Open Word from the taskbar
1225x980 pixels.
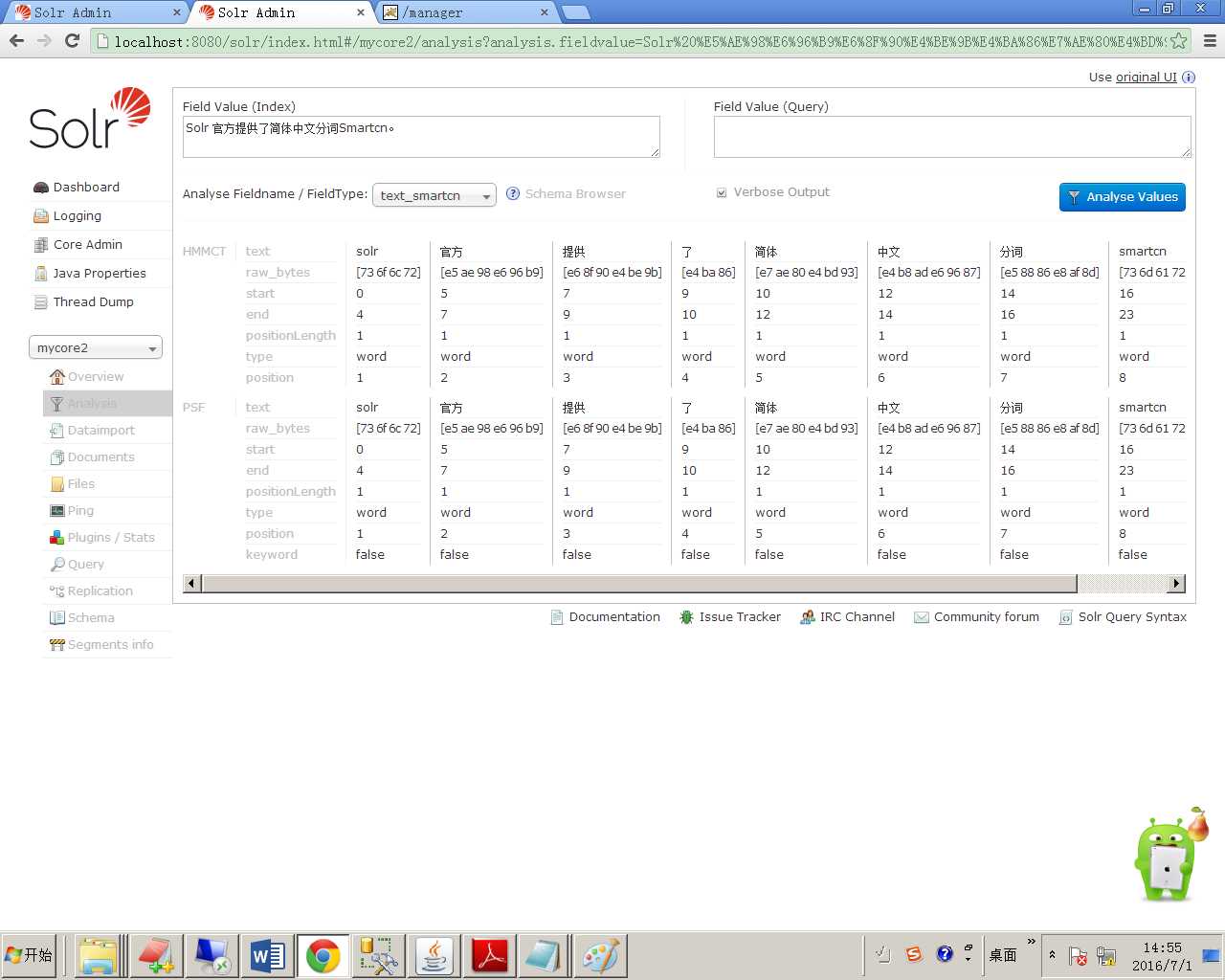coord(267,956)
